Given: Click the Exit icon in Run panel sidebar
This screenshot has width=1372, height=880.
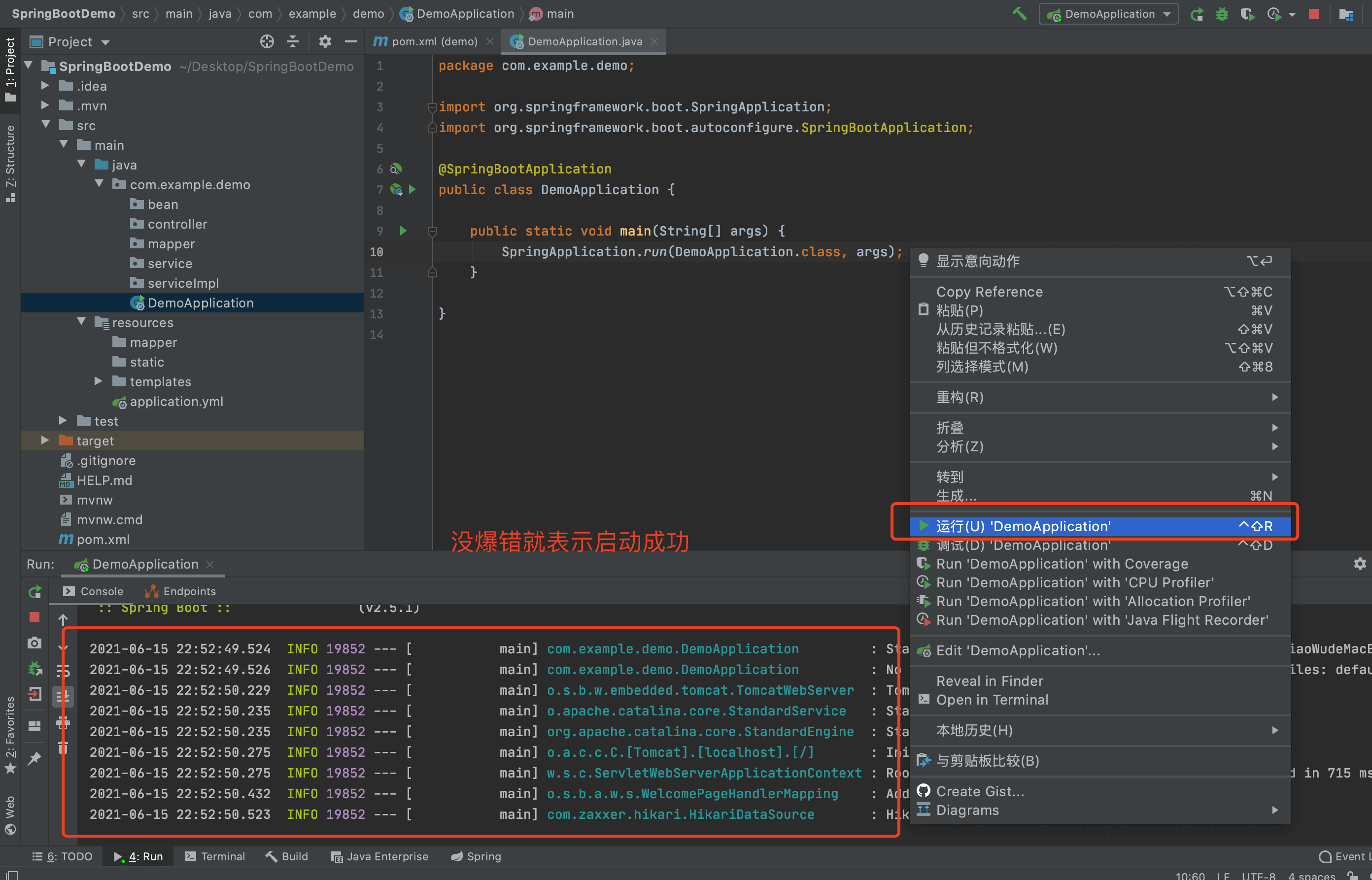Looking at the screenshot, I should point(35,694).
